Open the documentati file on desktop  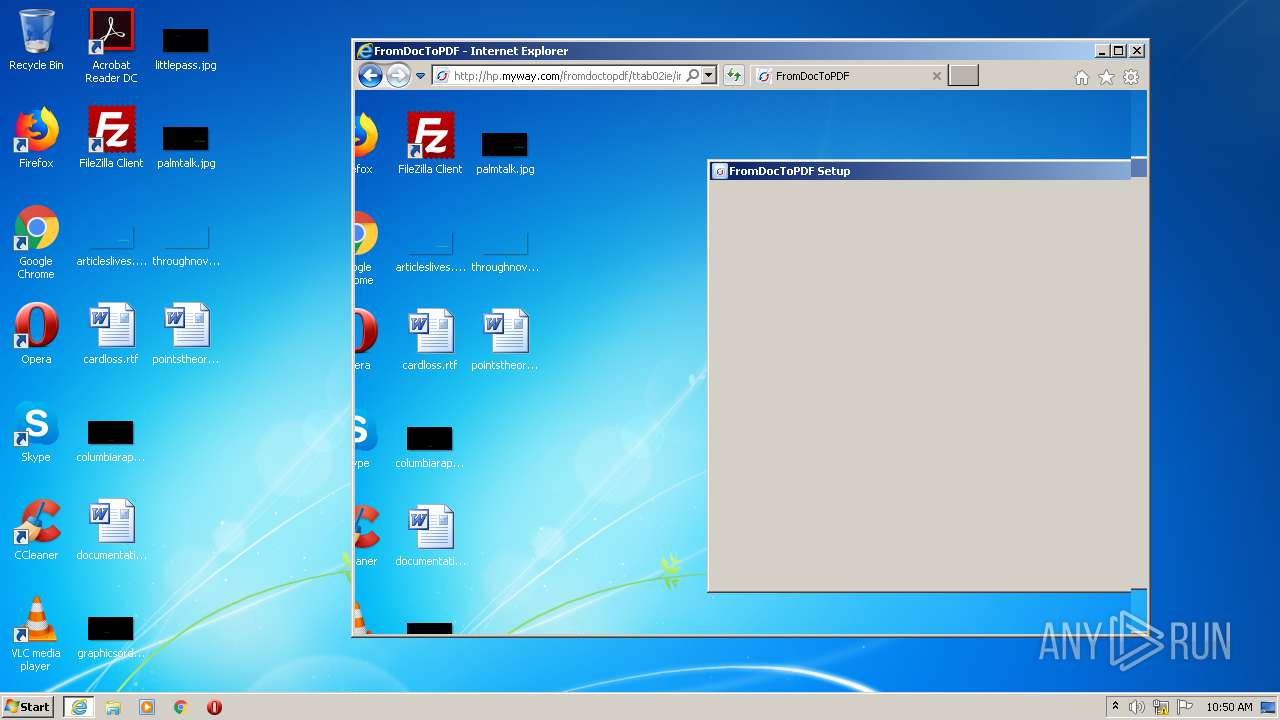pyautogui.click(x=111, y=531)
